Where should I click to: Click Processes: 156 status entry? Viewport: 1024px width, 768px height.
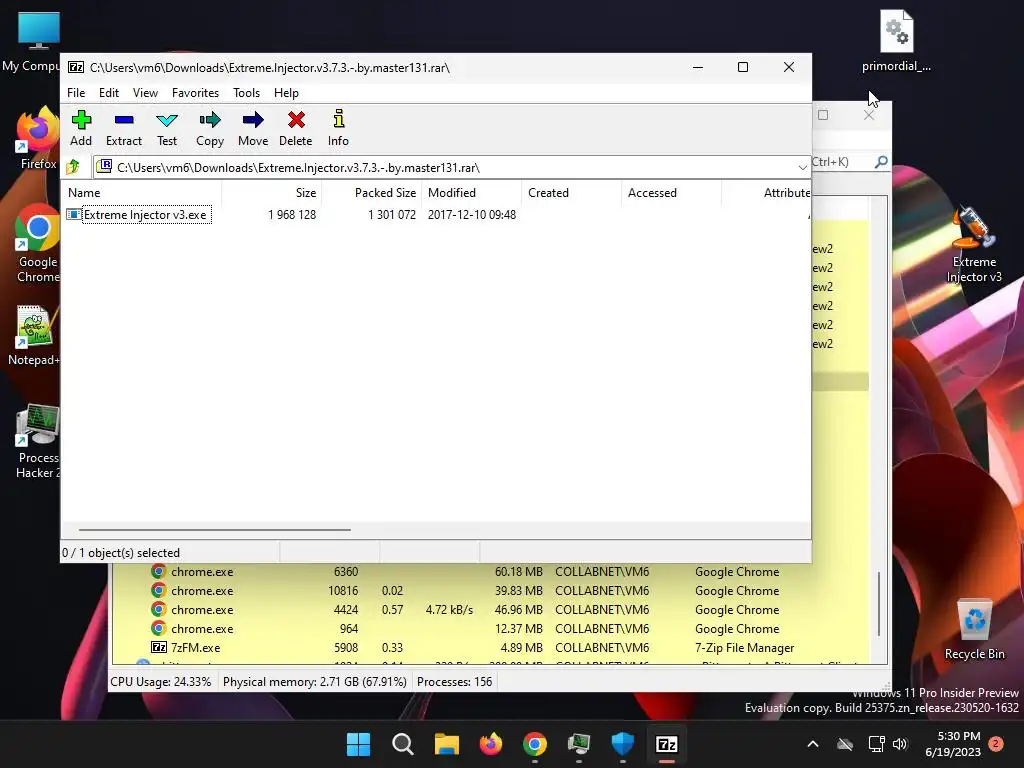[x=455, y=682]
